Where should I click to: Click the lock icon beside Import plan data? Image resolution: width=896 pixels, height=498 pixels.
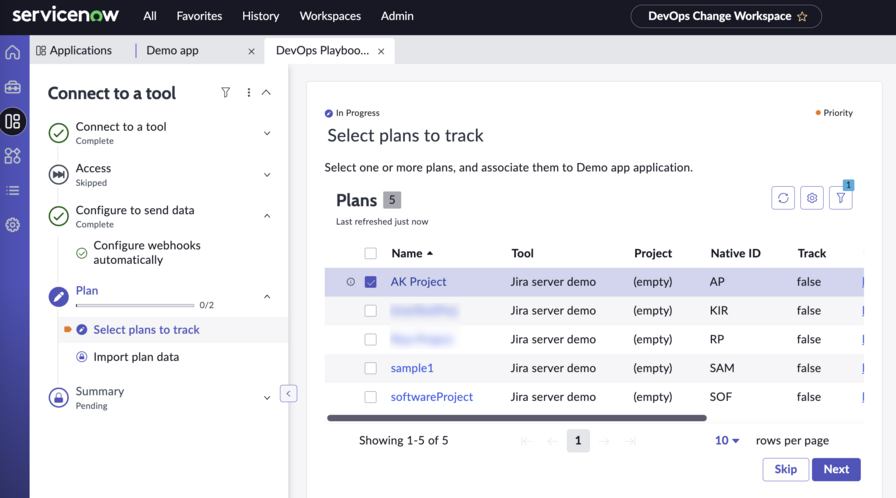click(82, 357)
